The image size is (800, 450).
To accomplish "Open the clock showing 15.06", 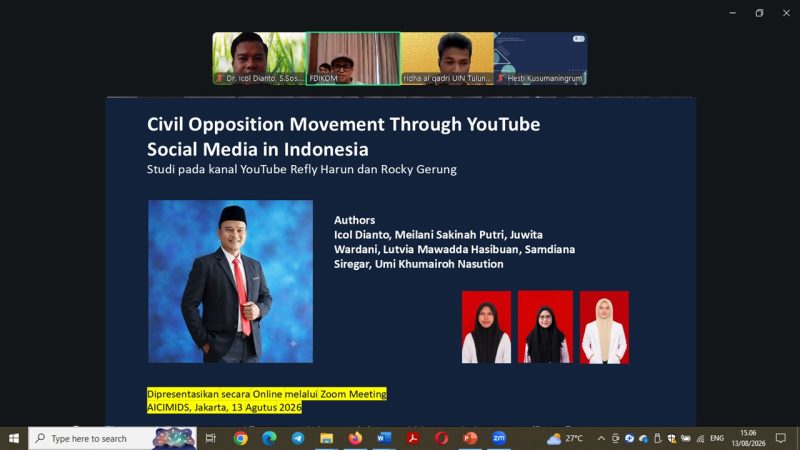I will click(748, 438).
